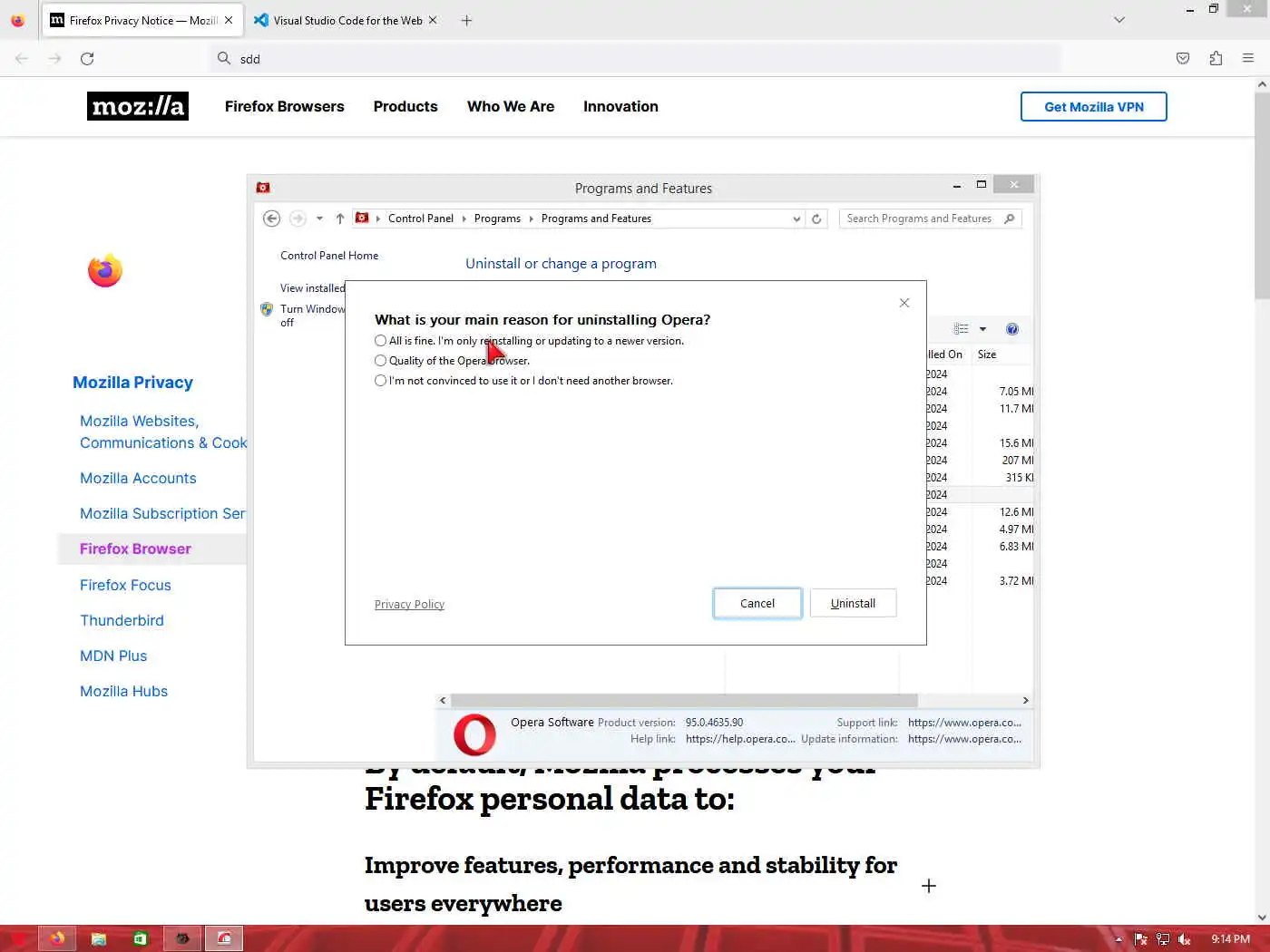Click the Firefox page vertical scrollbar thumb

pyautogui.click(x=1262, y=195)
